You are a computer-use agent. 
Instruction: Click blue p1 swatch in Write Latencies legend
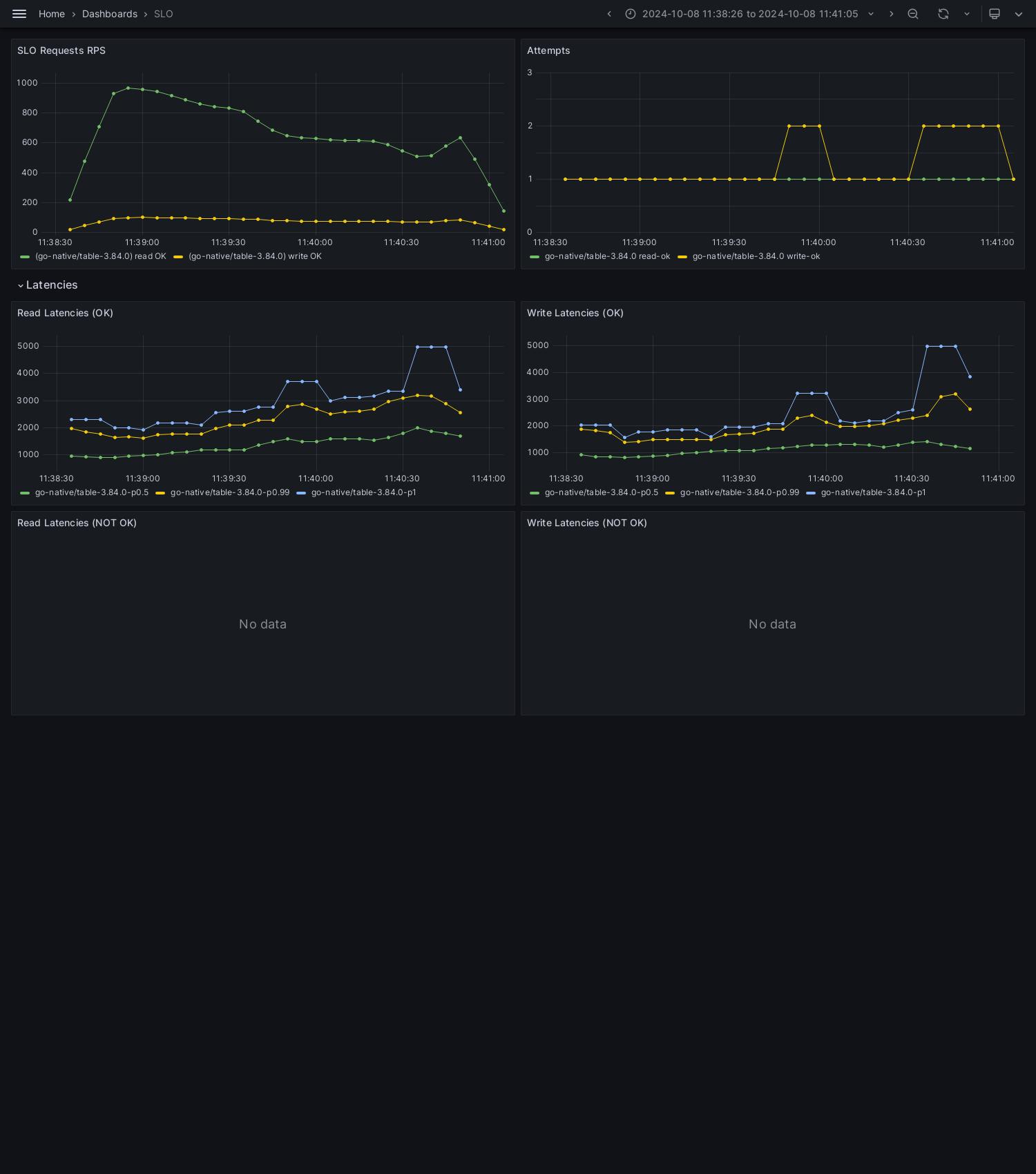click(x=811, y=493)
